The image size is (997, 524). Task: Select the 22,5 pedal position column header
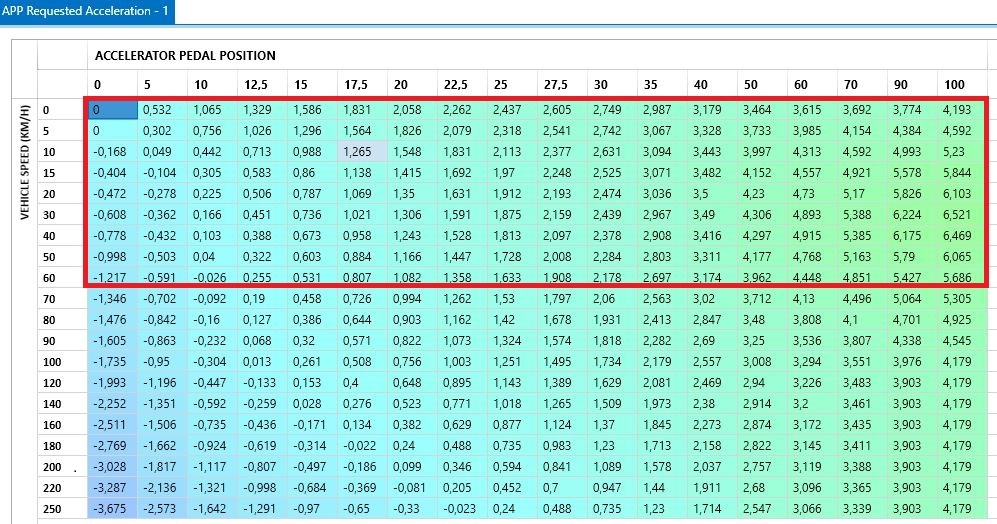click(462, 85)
